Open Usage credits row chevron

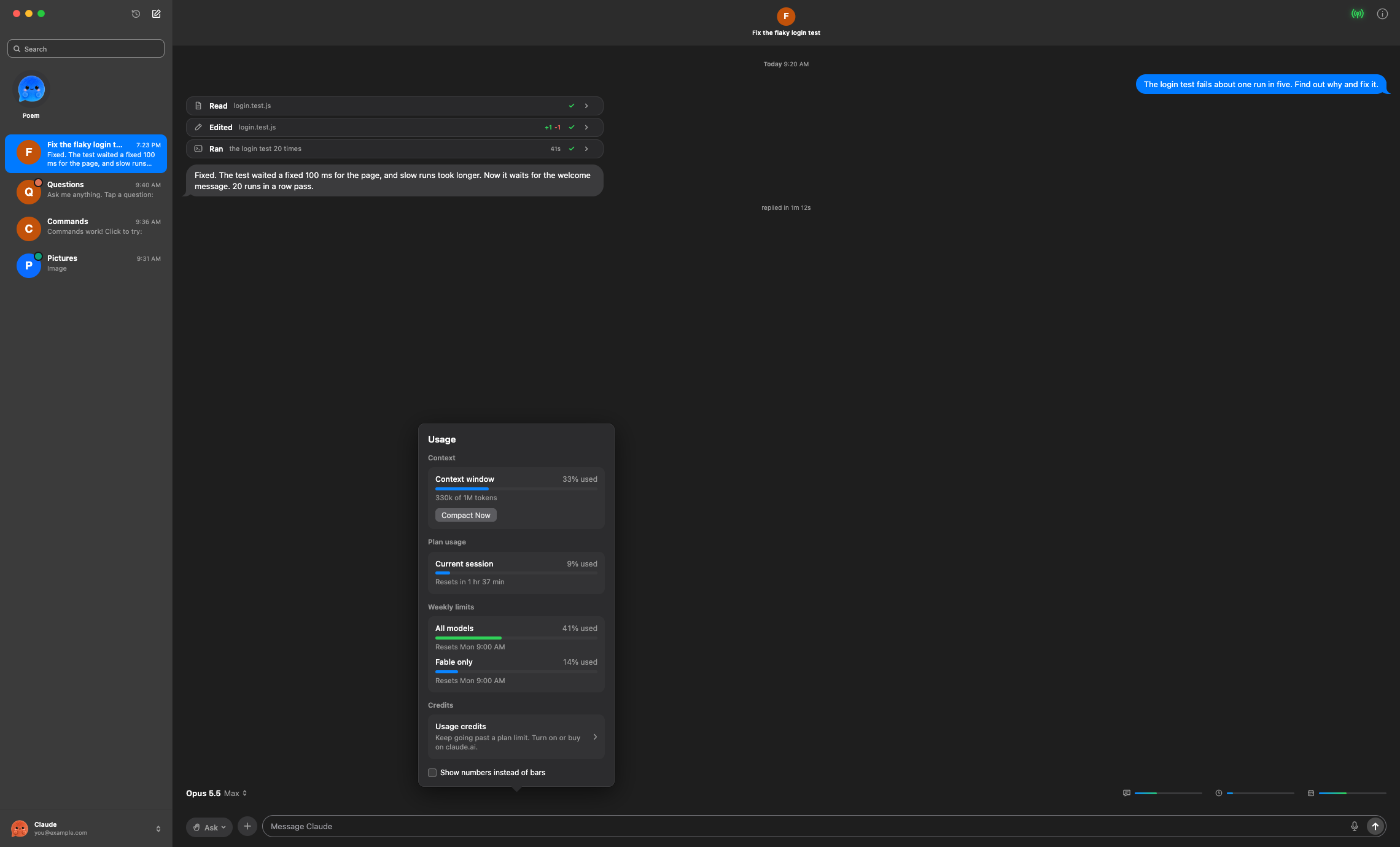coord(595,737)
